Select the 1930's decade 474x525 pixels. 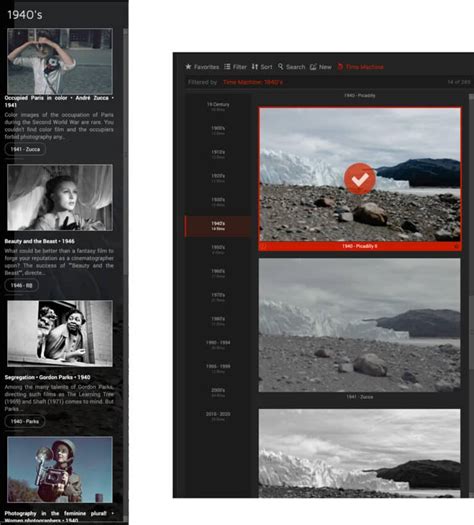click(218, 202)
